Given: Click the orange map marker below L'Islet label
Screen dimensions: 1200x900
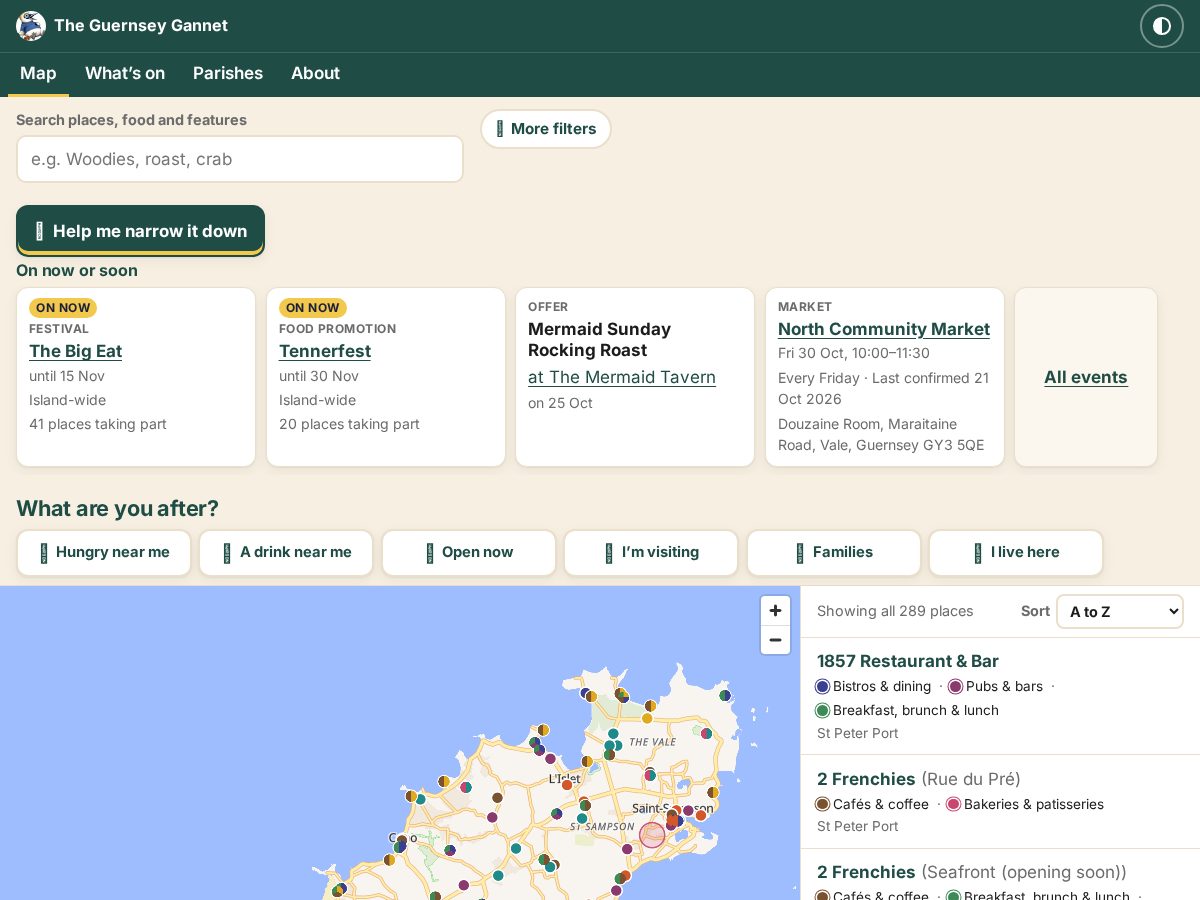Looking at the screenshot, I should click(567, 785).
